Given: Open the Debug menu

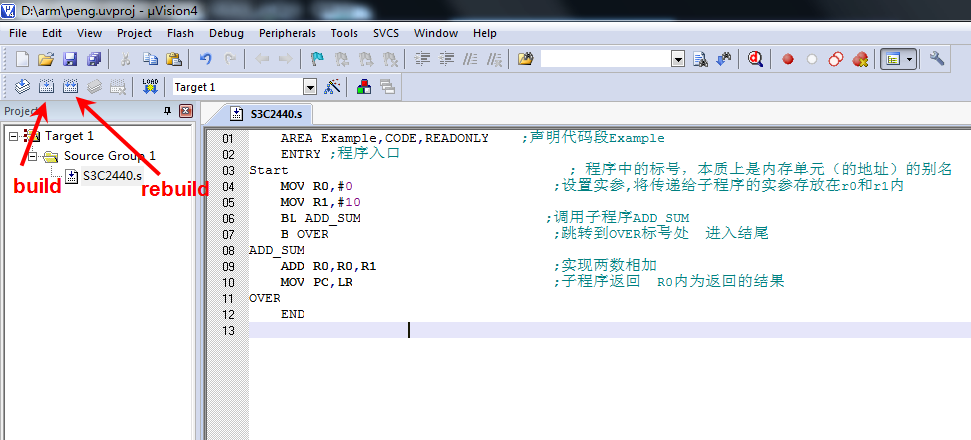Looking at the screenshot, I should click(x=226, y=33).
